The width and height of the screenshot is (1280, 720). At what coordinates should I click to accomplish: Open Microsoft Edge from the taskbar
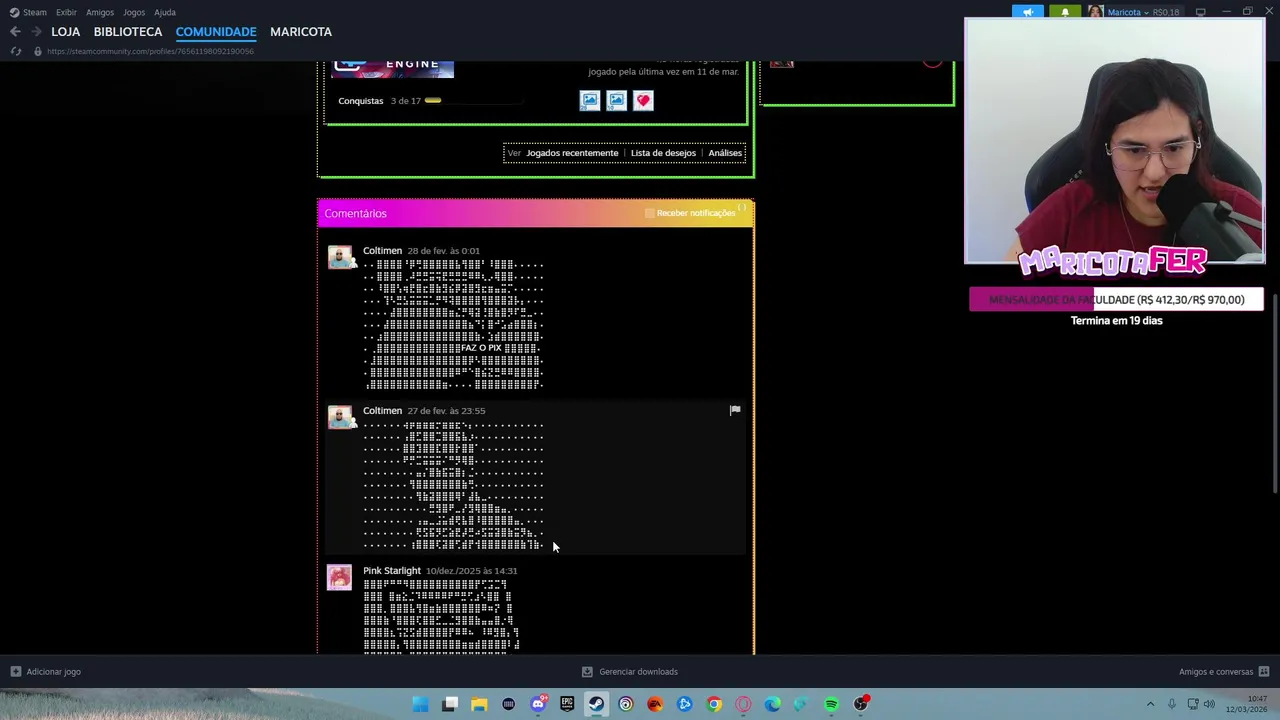[x=772, y=704]
